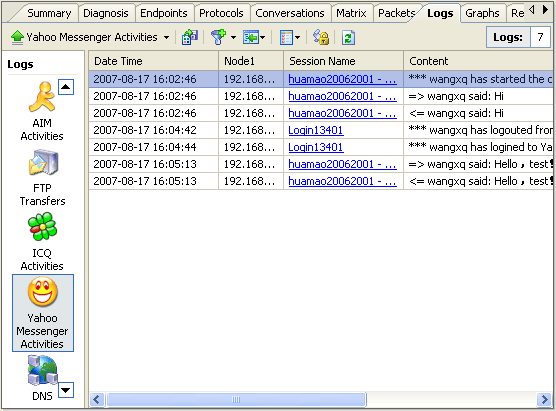The height and width of the screenshot is (411, 556).
Task: Open Yahoo Messenger Activities dropdown arrow
Action: [166, 38]
